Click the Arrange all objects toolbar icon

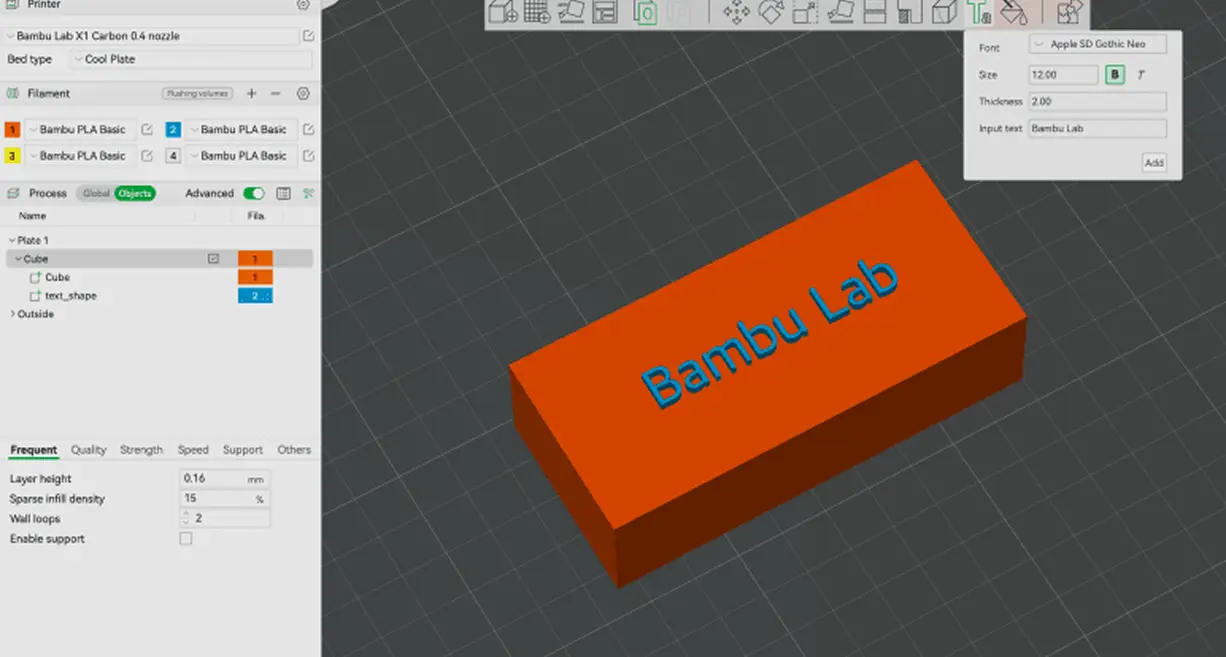(604, 12)
